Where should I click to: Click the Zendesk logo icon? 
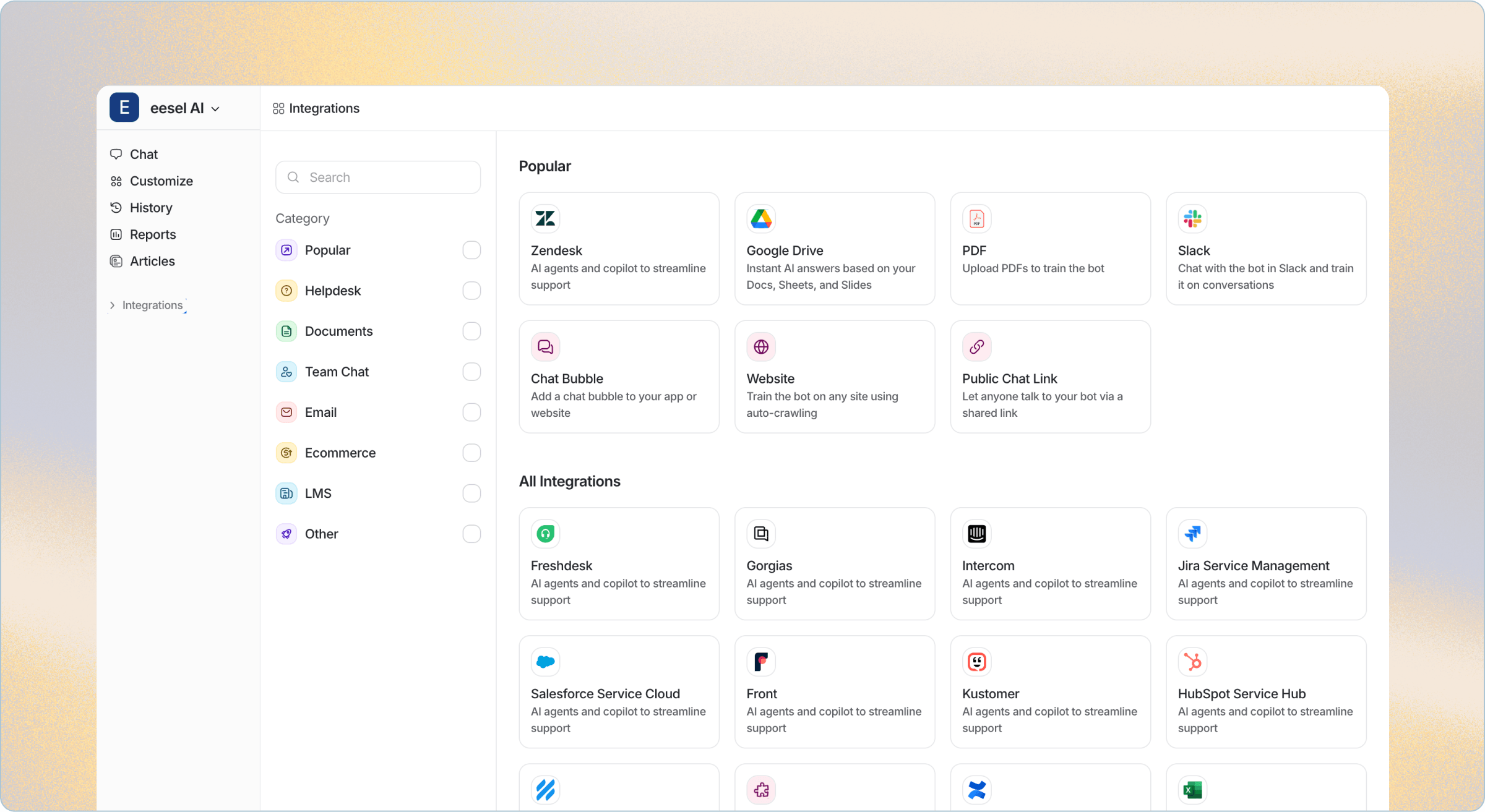click(x=545, y=218)
